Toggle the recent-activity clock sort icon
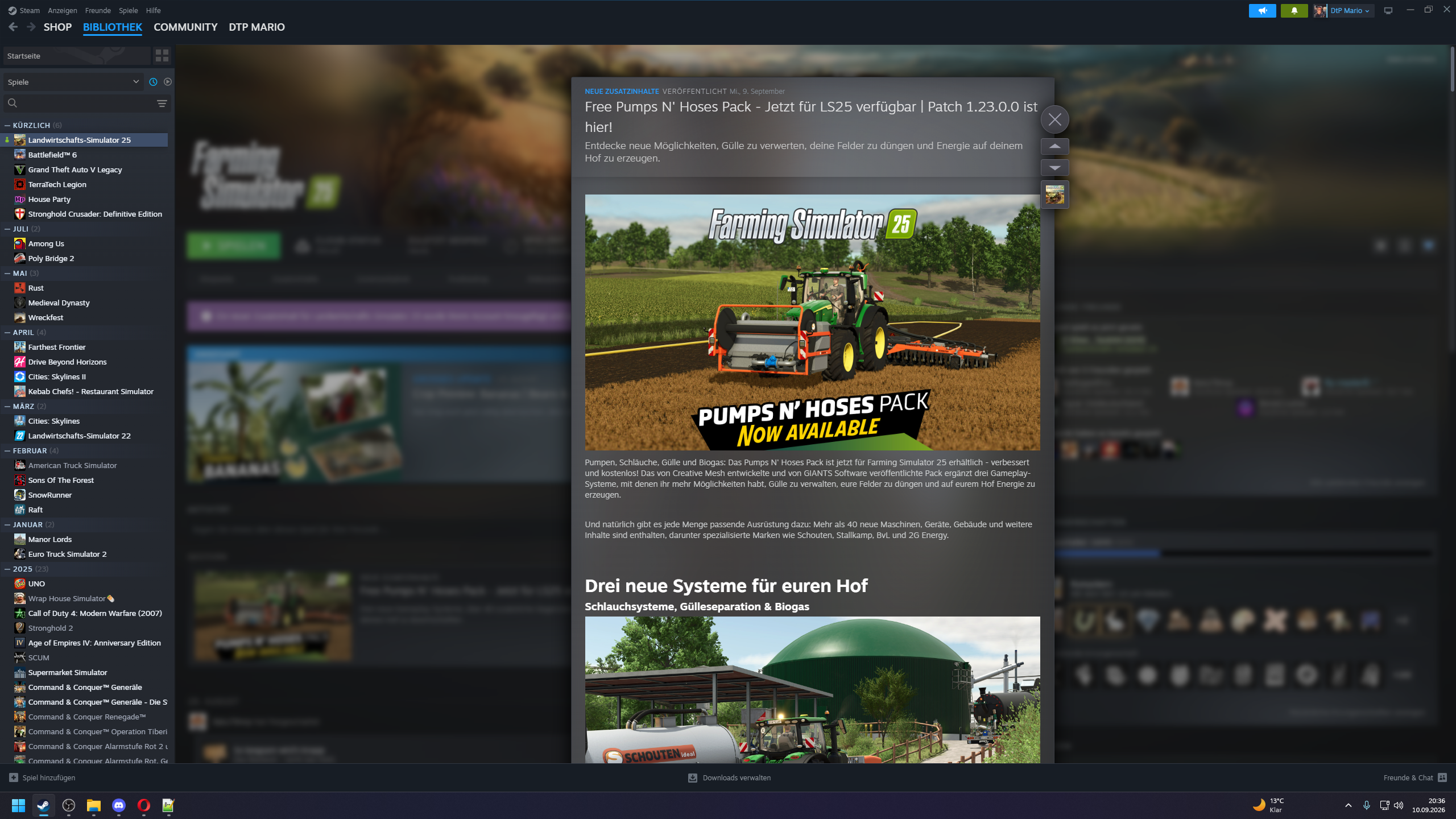This screenshot has height=819, width=1456. coord(153,82)
